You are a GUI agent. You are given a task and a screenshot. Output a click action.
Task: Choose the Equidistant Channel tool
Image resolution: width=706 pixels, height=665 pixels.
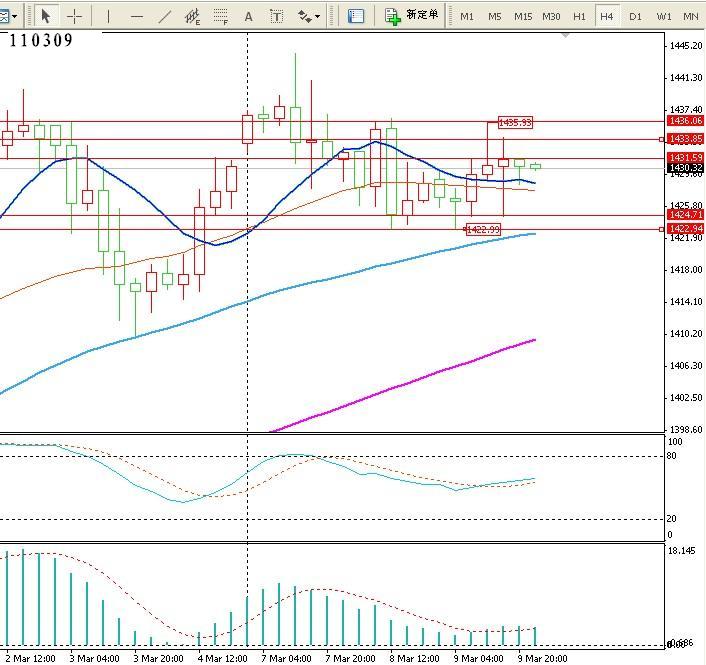tap(192, 16)
